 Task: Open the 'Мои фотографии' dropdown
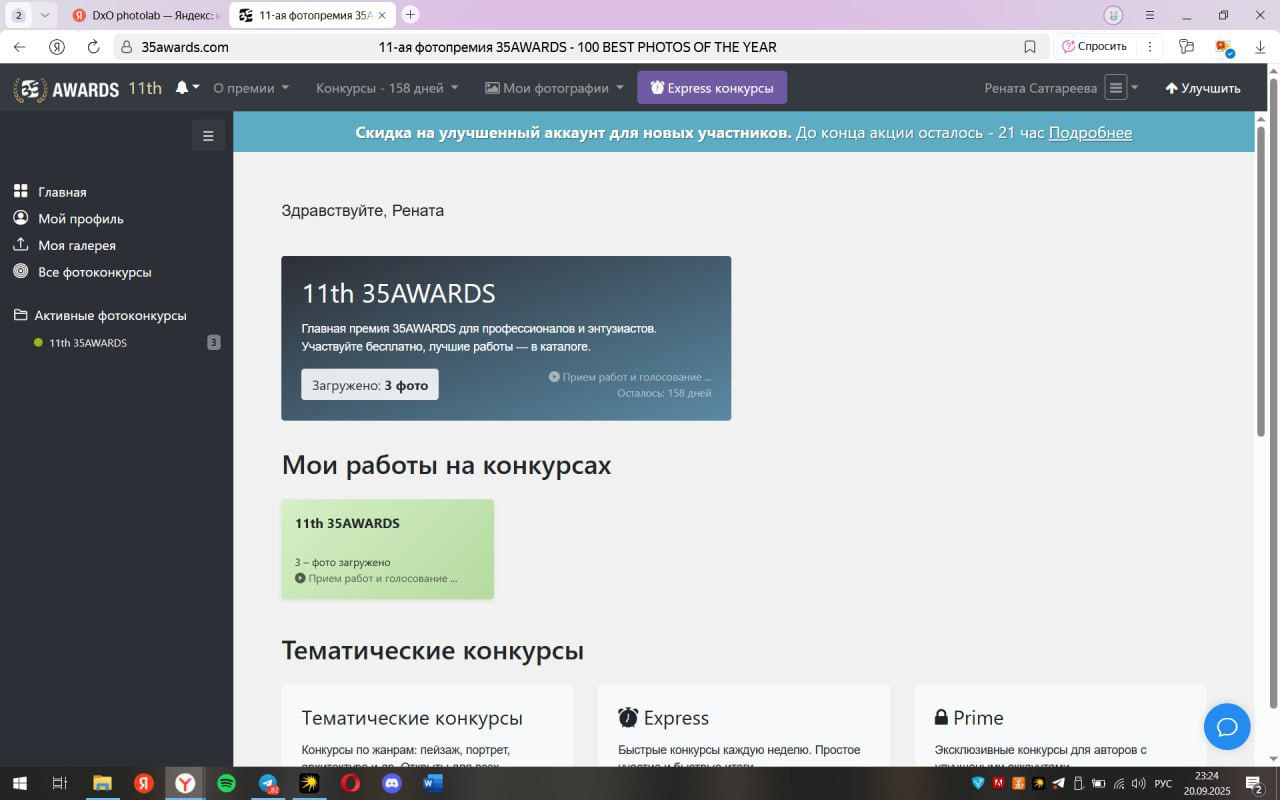pyautogui.click(x=554, y=88)
